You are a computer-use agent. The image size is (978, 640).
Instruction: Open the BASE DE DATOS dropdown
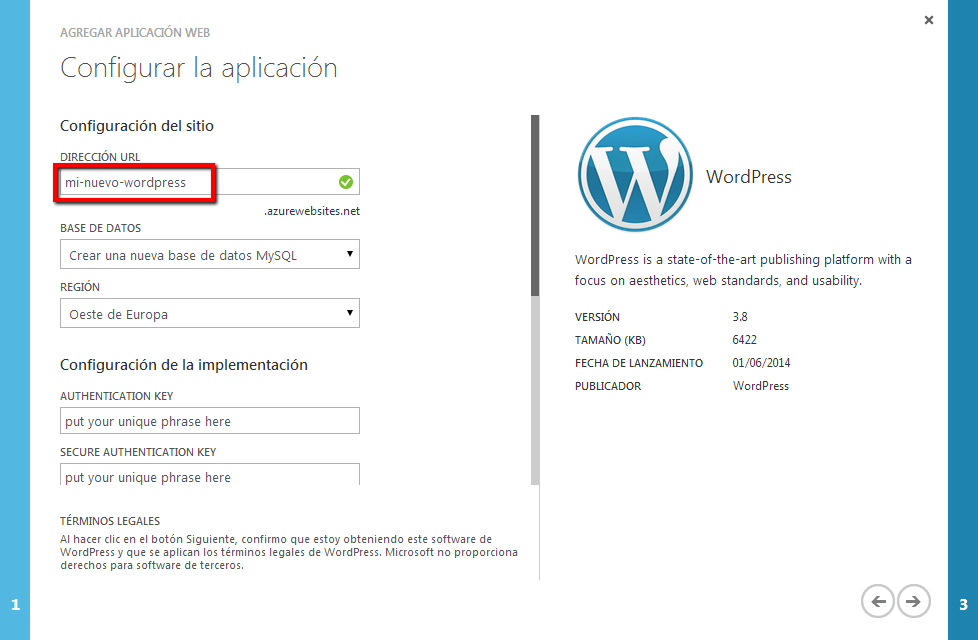pos(209,255)
